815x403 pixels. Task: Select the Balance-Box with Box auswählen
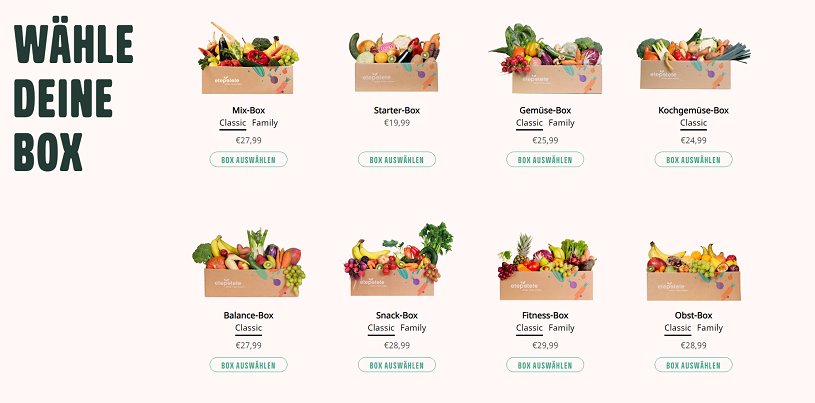[248, 365]
